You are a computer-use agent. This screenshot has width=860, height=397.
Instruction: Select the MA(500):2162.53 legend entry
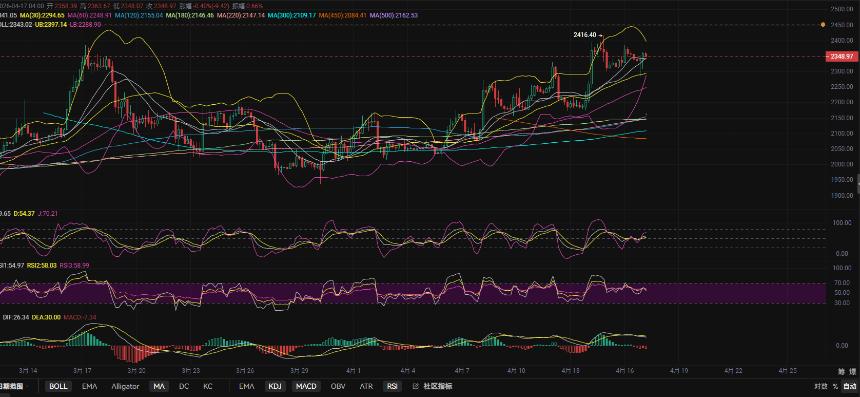[x=393, y=16]
